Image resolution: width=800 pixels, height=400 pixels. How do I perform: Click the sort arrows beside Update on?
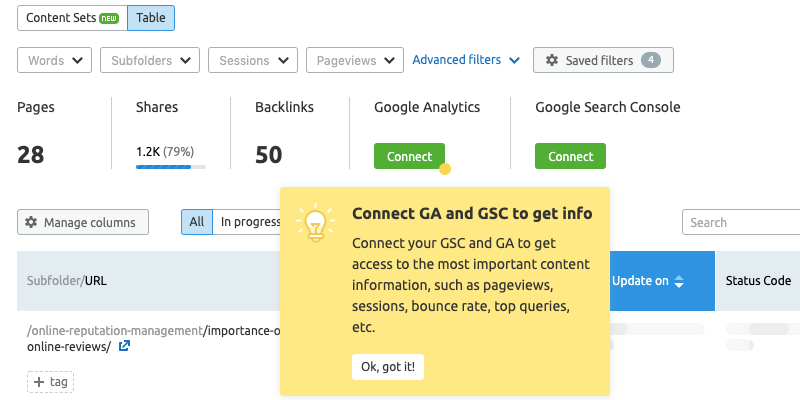679,281
